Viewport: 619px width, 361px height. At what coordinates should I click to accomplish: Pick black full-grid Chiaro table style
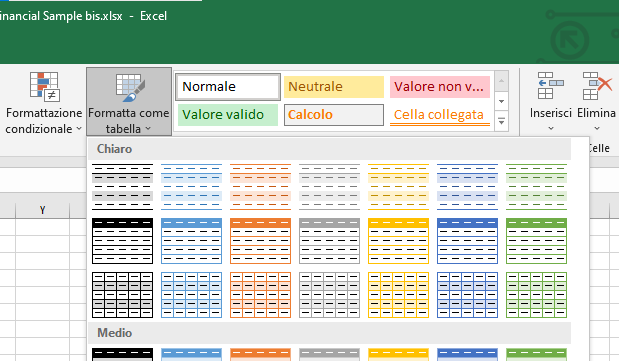tap(122, 295)
